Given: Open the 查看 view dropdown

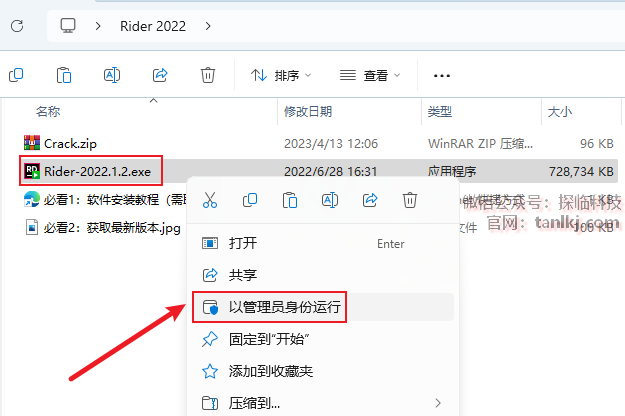Looking at the screenshot, I should point(369,75).
